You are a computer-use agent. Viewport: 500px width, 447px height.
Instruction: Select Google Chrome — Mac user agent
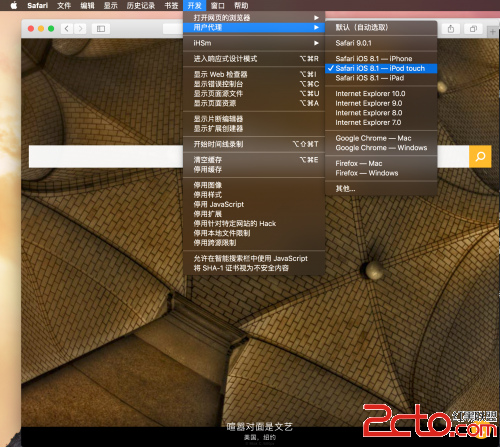(x=381, y=138)
